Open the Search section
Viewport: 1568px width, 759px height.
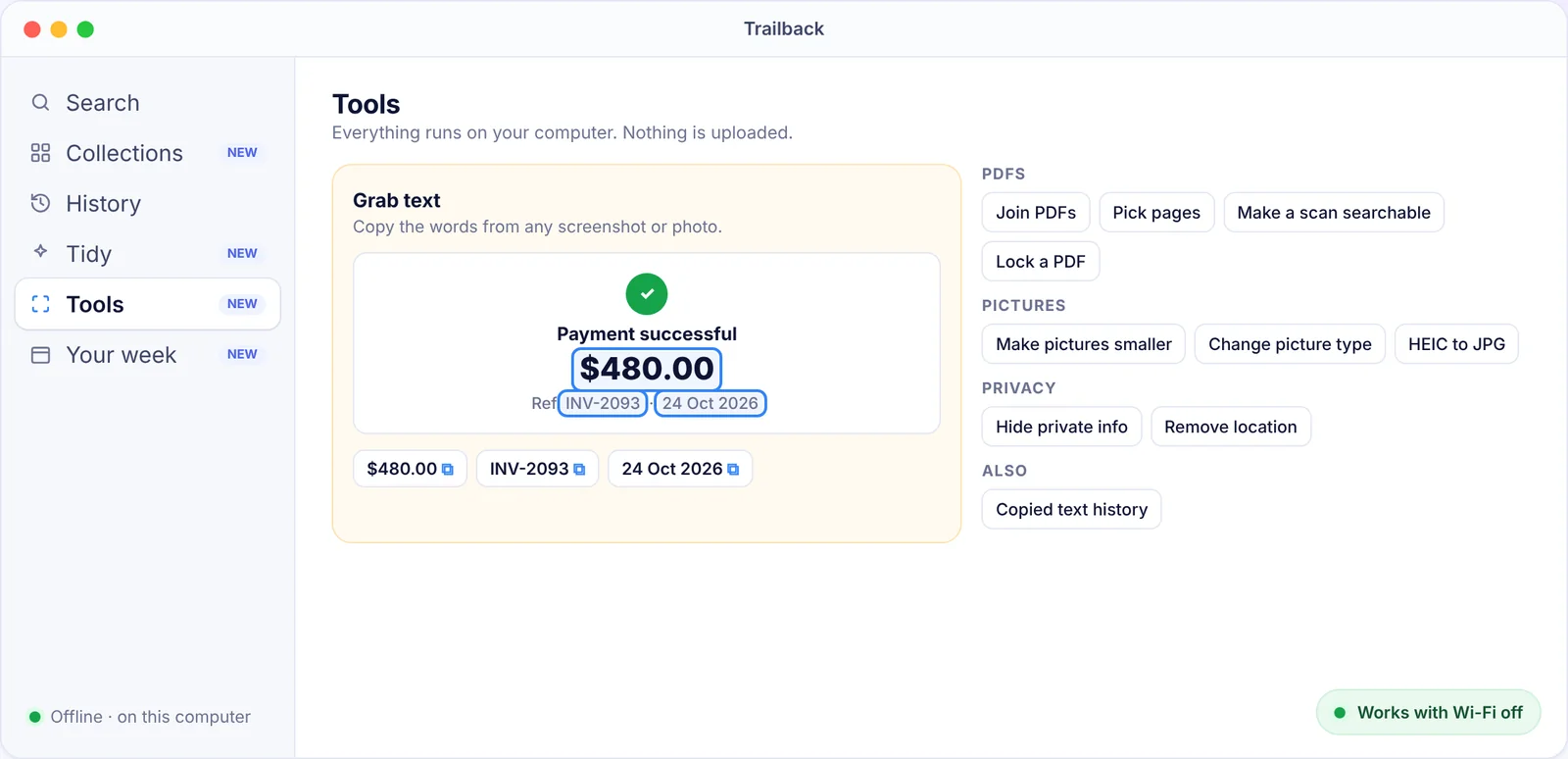(x=148, y=102)
